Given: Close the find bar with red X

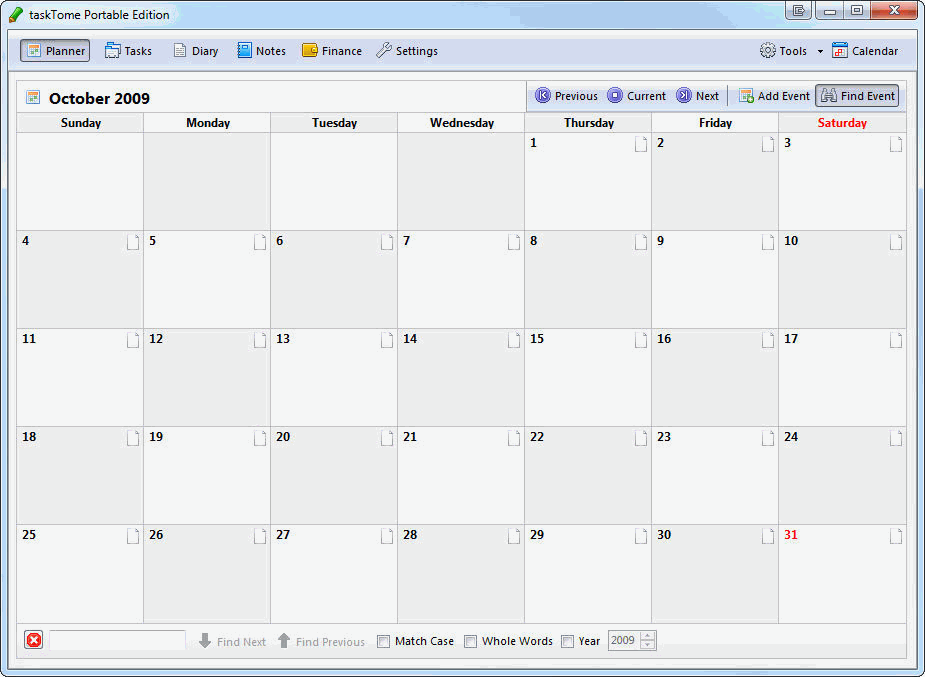Looking at the screenshot, I should 34,640.
